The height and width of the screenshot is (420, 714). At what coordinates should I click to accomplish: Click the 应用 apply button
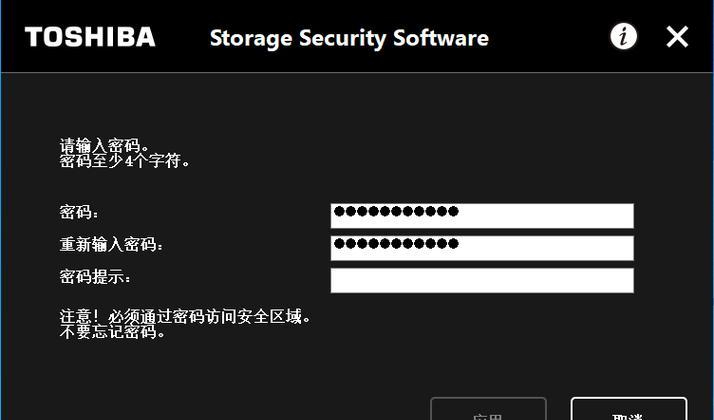click(x=489, y=409)
